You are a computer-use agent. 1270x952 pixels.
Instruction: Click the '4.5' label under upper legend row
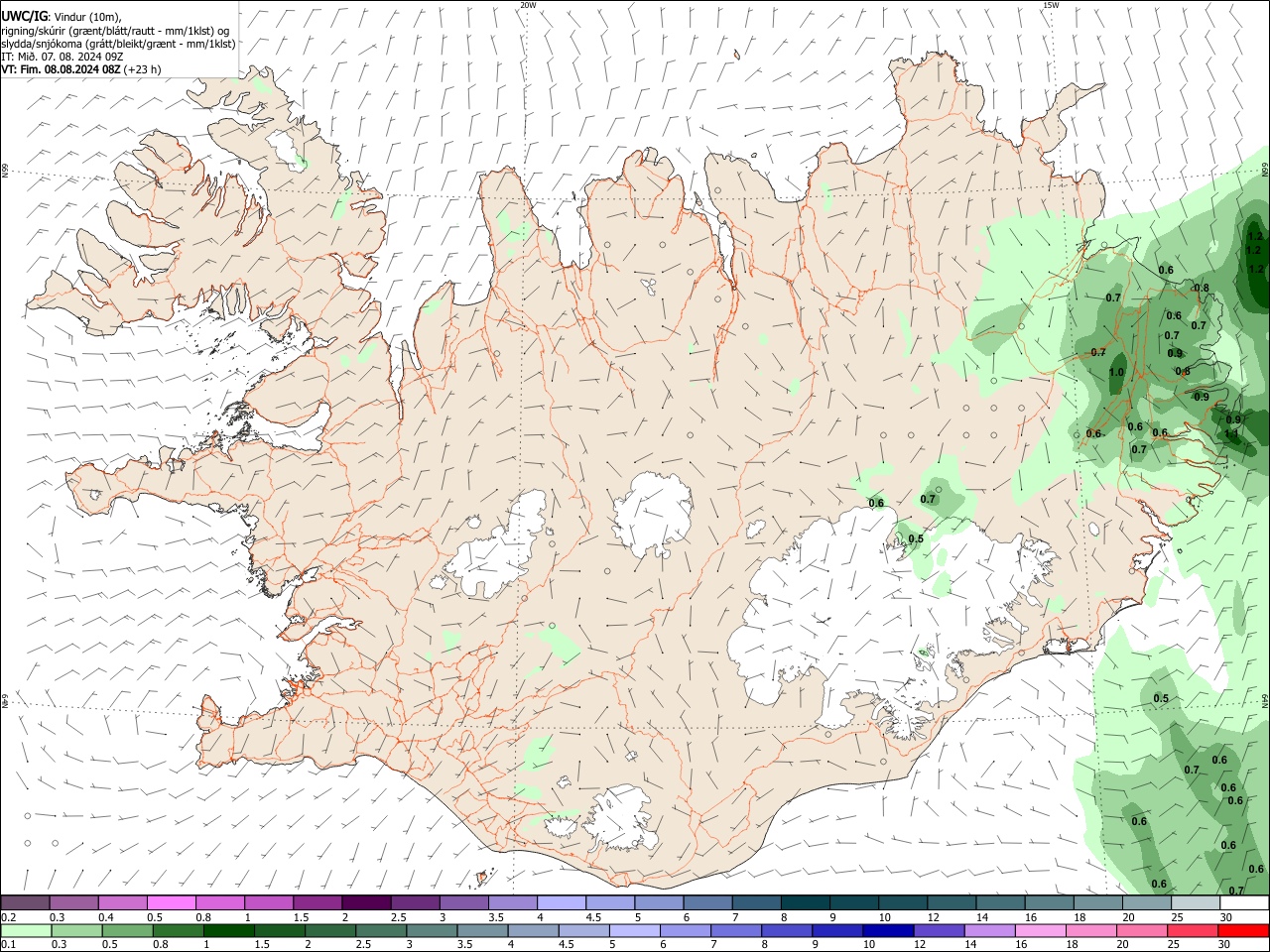[x=593, y=917]
